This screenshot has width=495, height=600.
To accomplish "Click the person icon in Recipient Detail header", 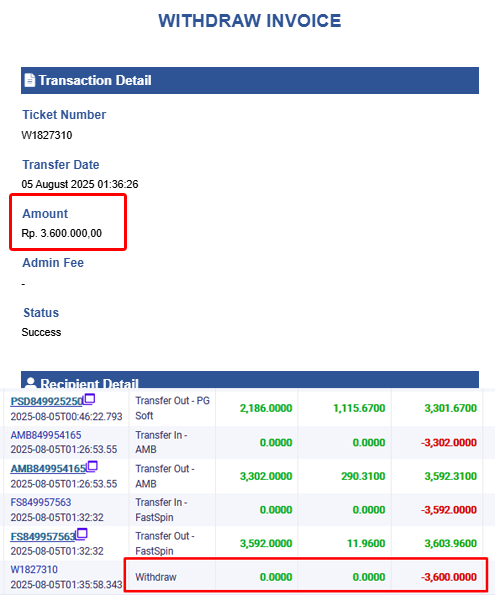I will (x=30, y=383).
